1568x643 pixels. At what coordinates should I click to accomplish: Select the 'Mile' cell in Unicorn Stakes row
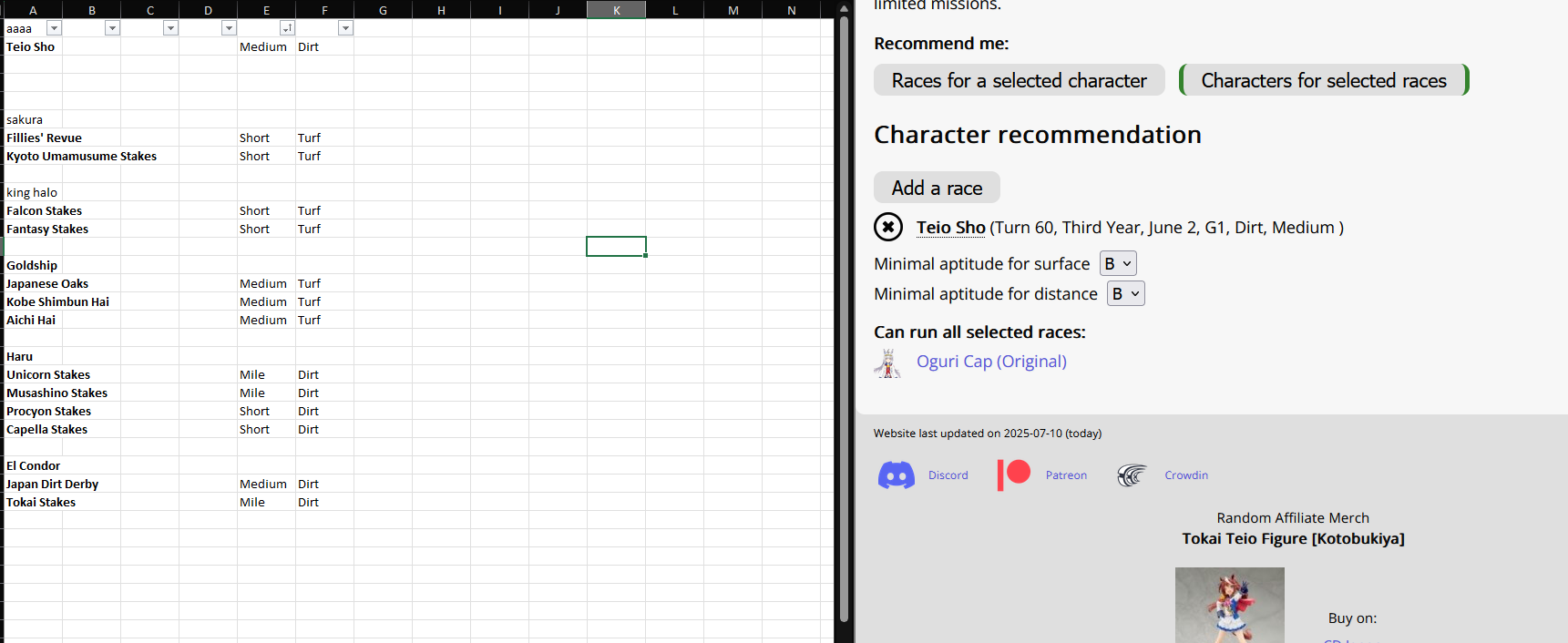tap(267, 374)
